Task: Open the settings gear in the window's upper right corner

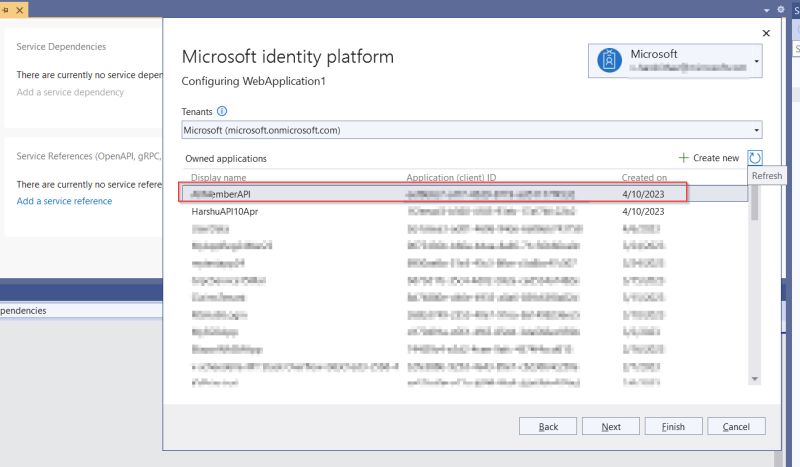Action: click(x=781, y=9)
